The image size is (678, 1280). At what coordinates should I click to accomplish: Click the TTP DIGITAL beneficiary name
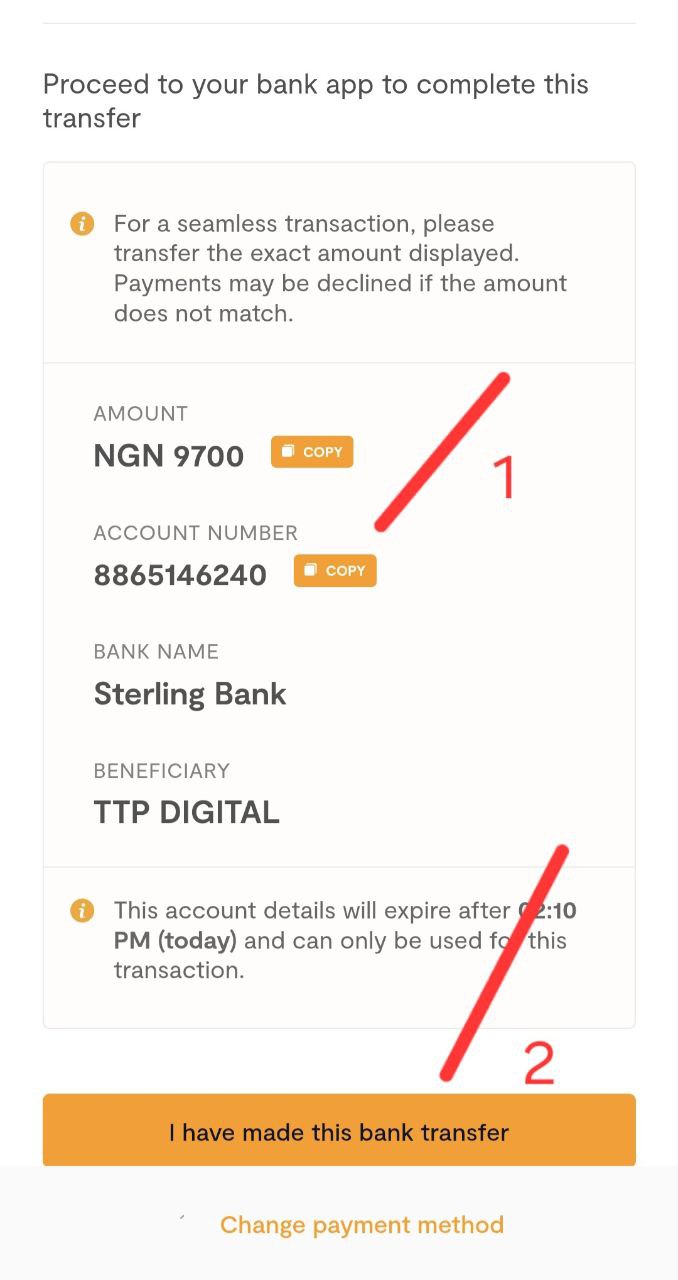[x=186, y=812]
